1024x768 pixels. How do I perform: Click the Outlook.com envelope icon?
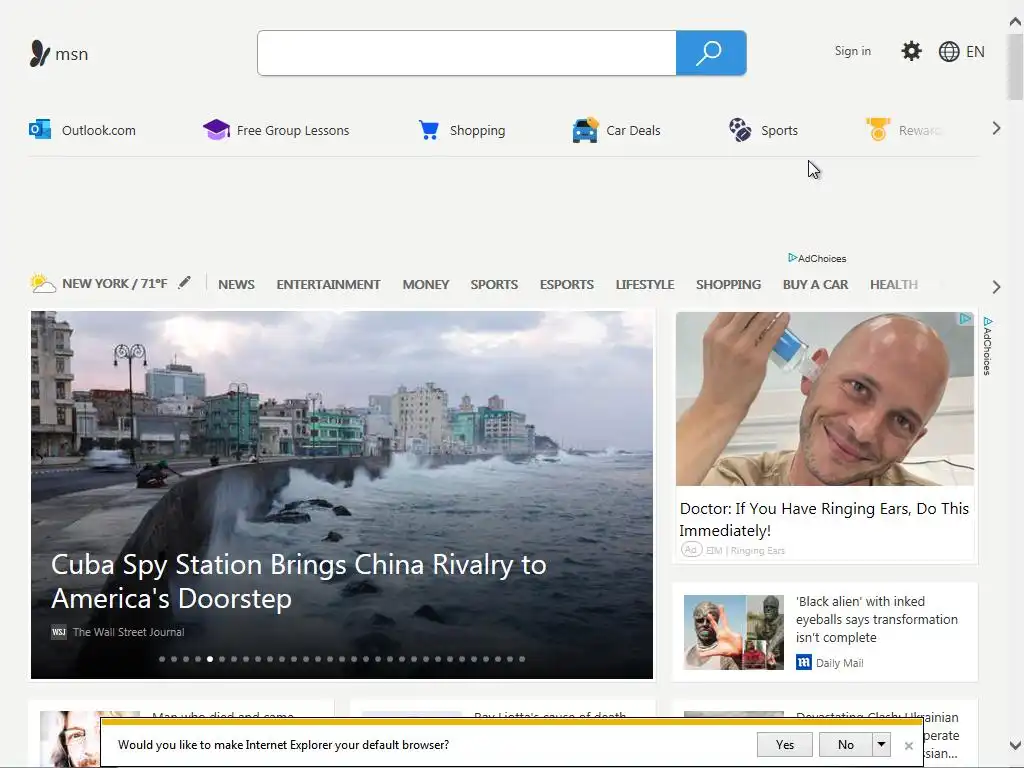tap(40, 129)
